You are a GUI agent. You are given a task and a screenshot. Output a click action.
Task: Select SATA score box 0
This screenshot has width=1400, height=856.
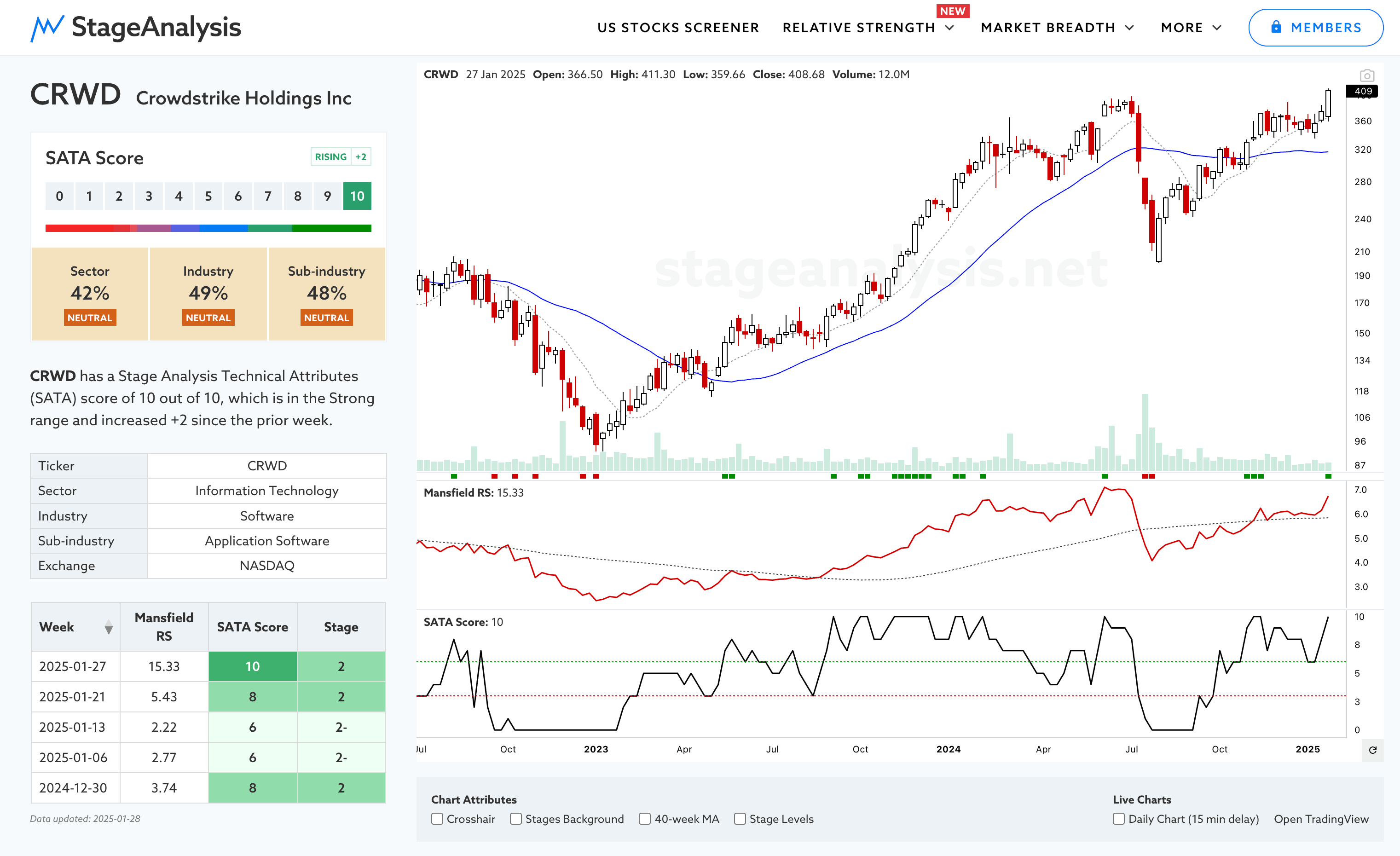point(59,196)
